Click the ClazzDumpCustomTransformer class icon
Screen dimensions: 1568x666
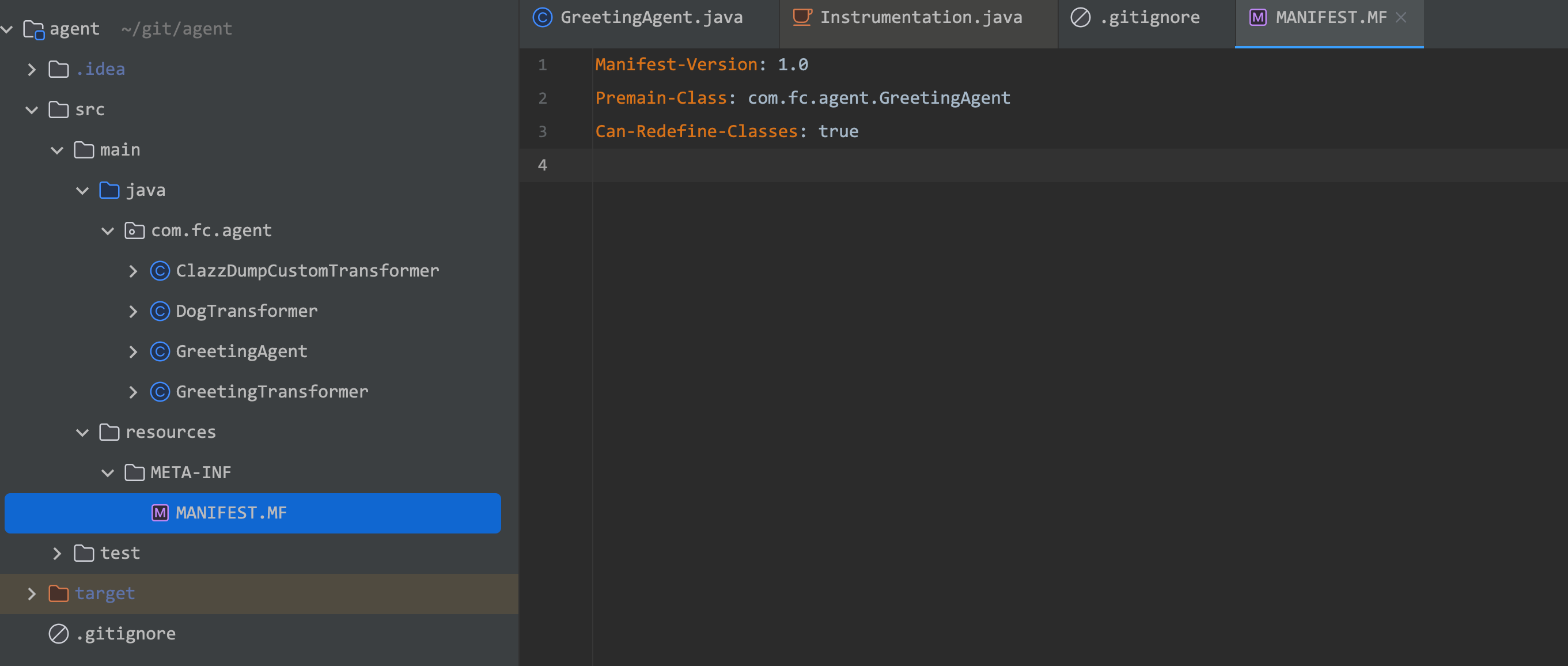pyautogui.click(x=160, y=271)
